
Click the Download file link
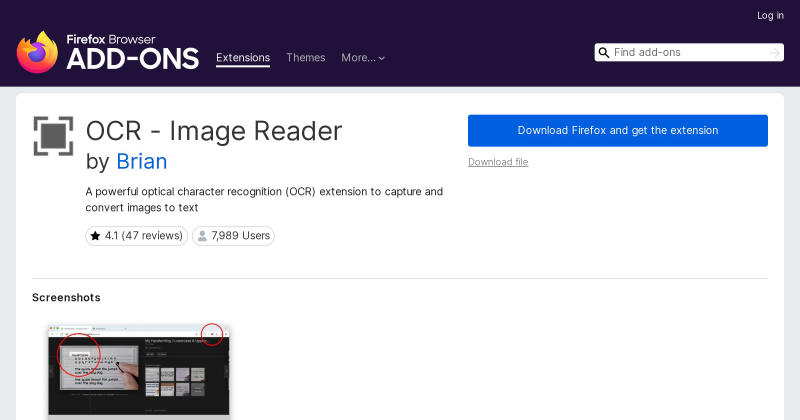[x=498, y=162]
